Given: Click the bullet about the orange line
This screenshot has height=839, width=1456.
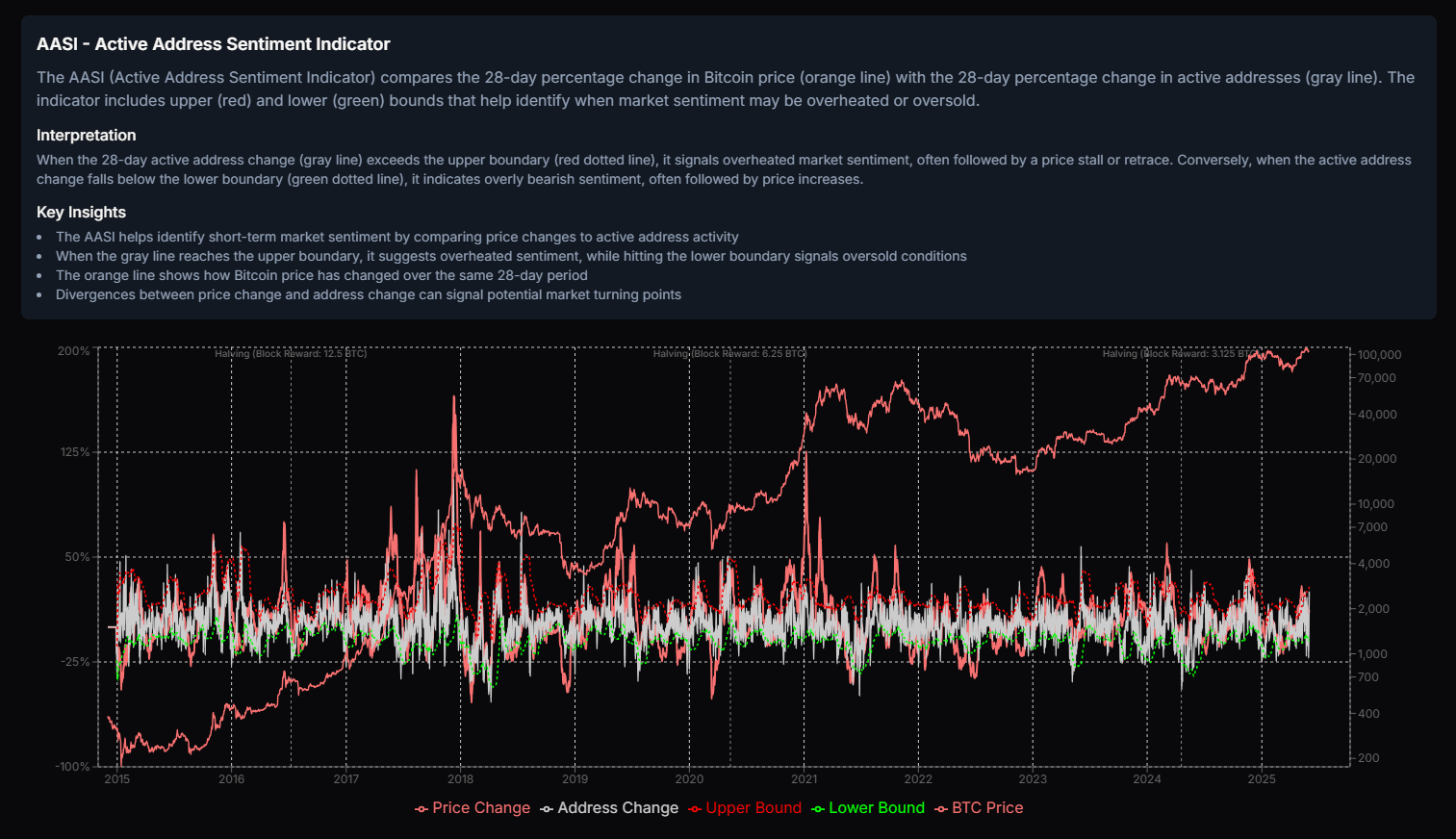Looking at the screenshot, I should 321,275.
